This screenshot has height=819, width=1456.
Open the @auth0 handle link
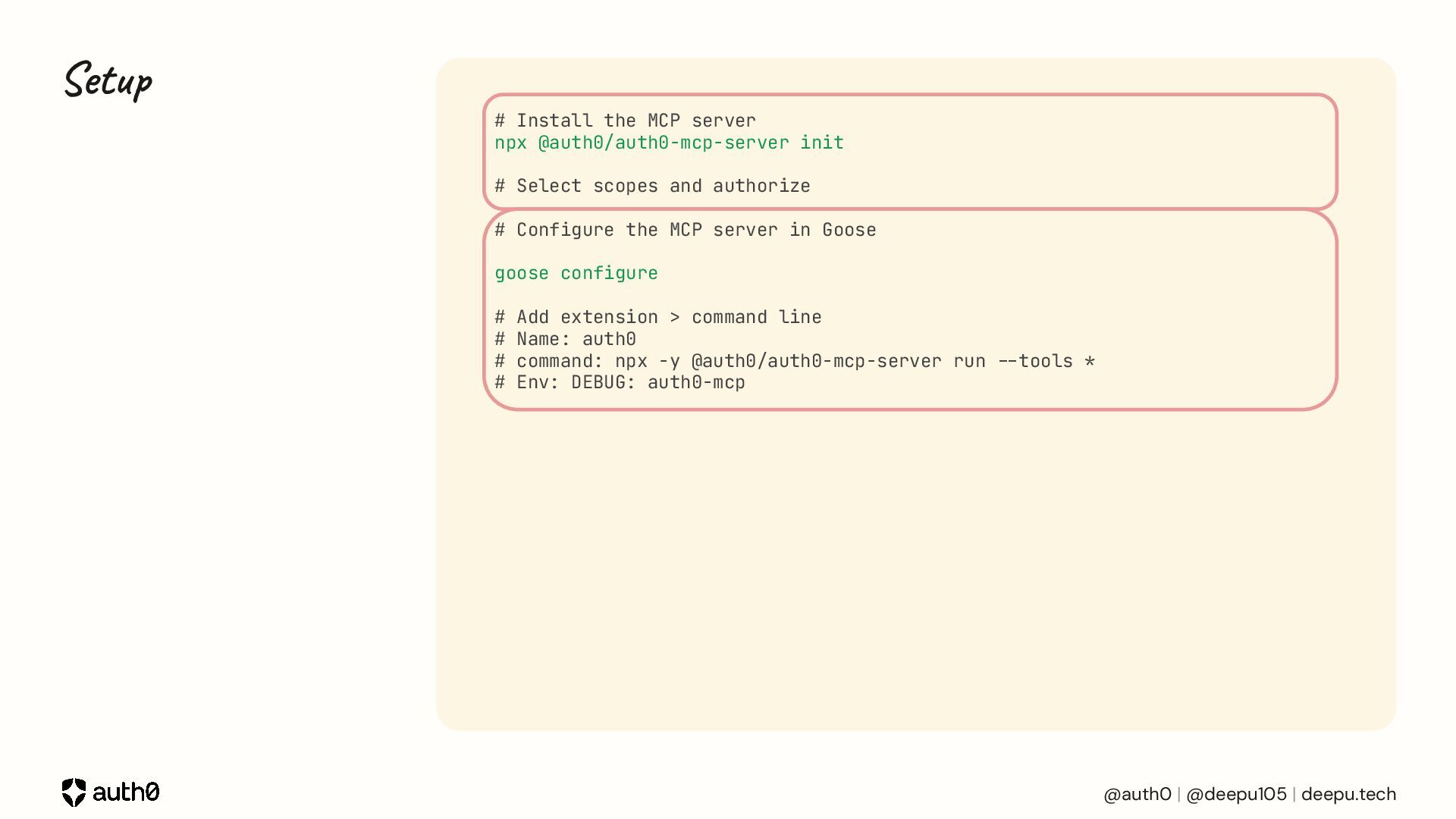[x=1137, y=794]
